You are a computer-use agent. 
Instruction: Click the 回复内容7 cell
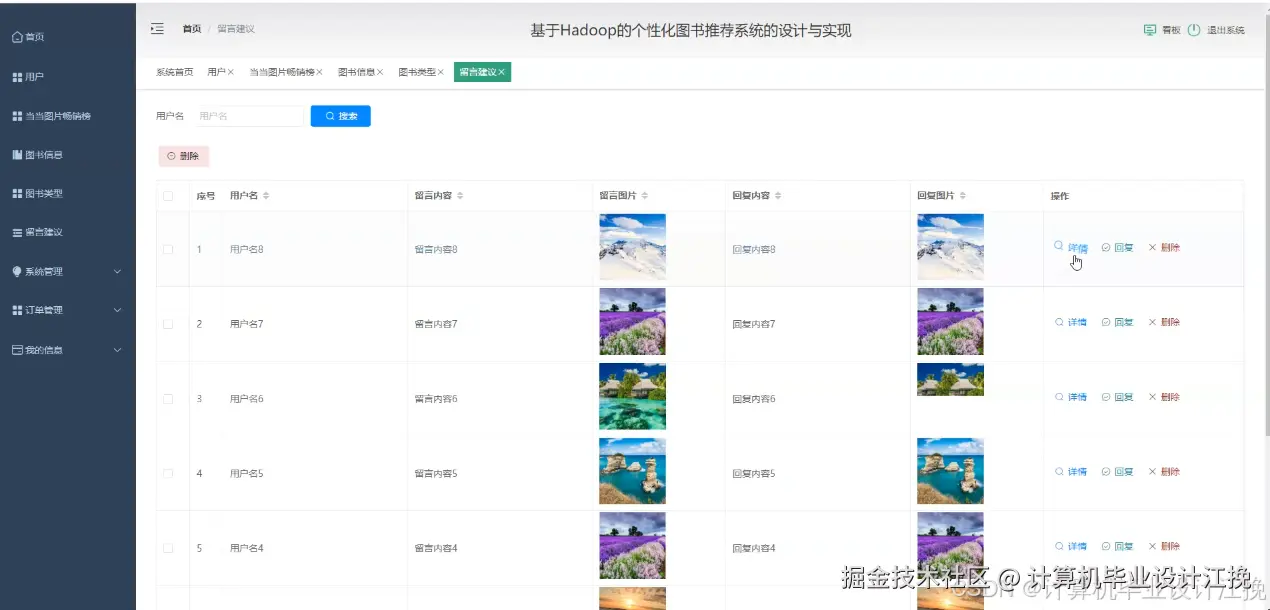[754, 324]
